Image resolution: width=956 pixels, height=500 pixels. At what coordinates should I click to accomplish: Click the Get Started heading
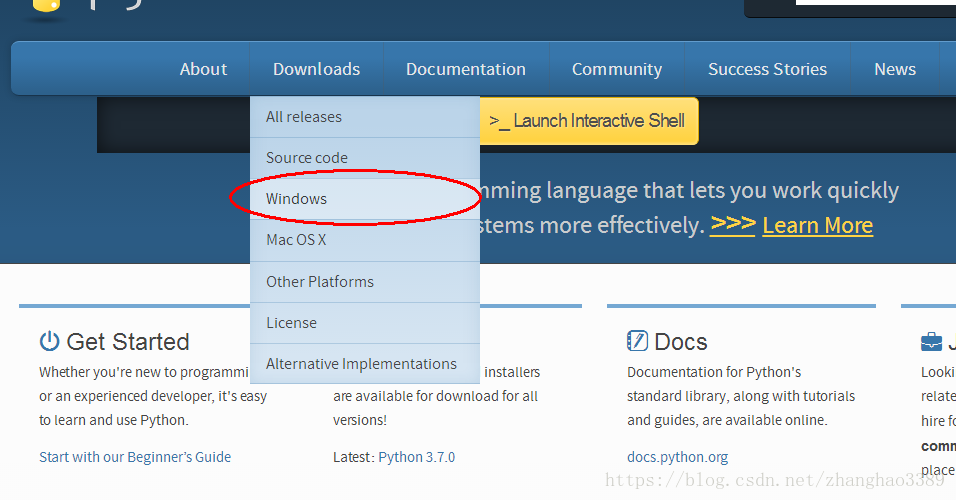127,341
